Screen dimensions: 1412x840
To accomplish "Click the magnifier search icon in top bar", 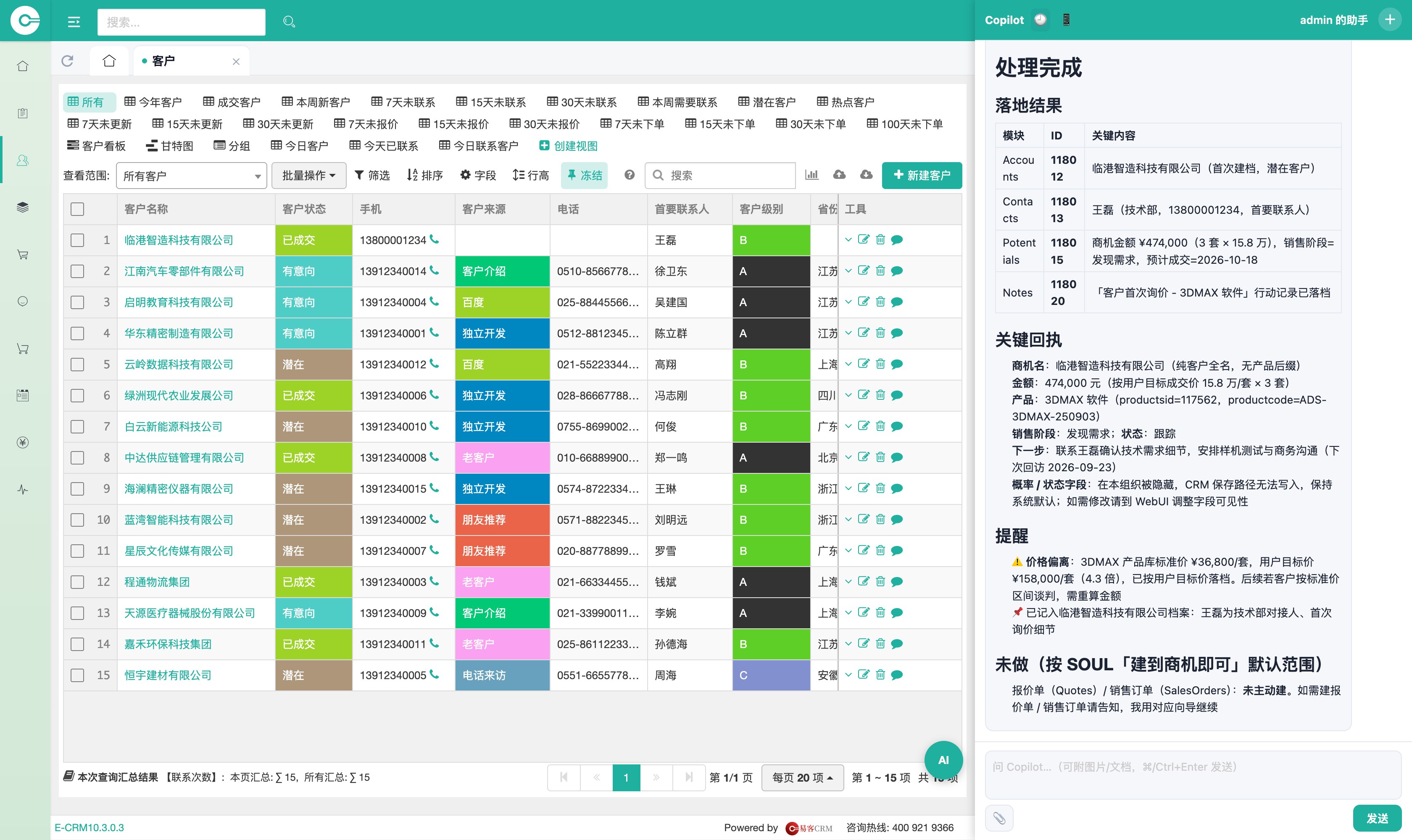I will coord(289,21).
